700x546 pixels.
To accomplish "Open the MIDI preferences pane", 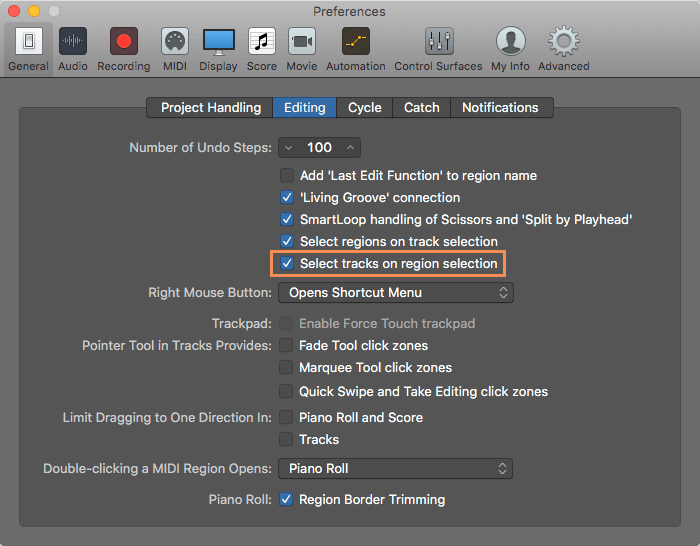I will (x=175, y=49).
